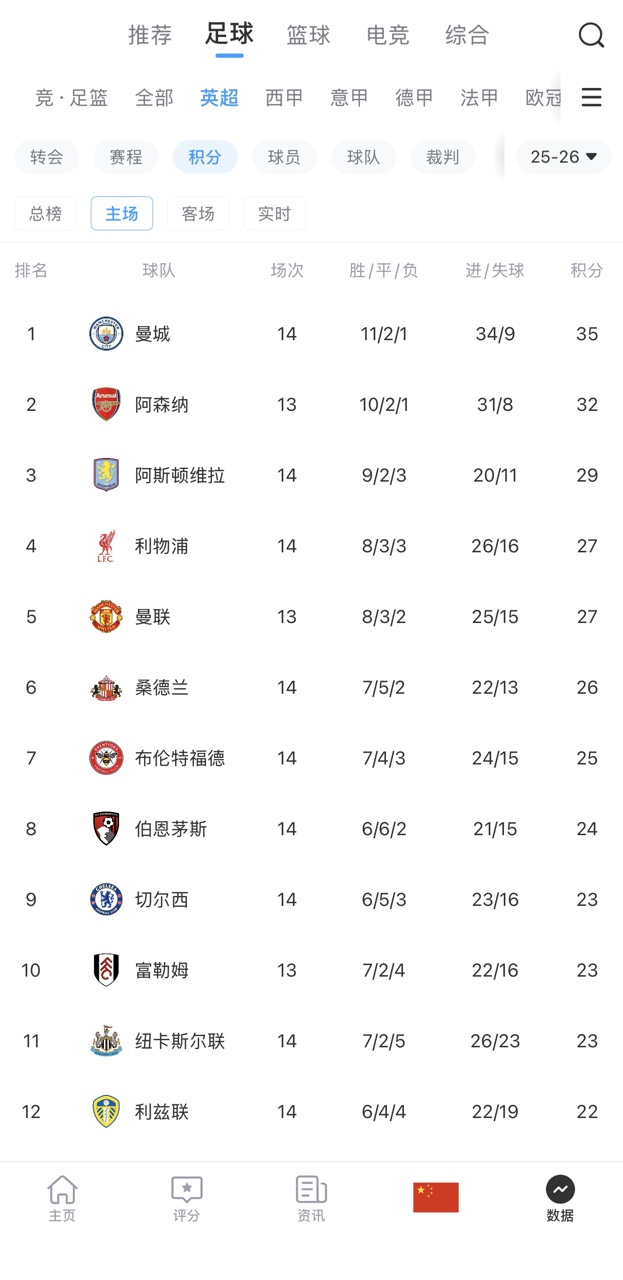
Task: Switch standings to 客场 away
Action: [198, 214]
